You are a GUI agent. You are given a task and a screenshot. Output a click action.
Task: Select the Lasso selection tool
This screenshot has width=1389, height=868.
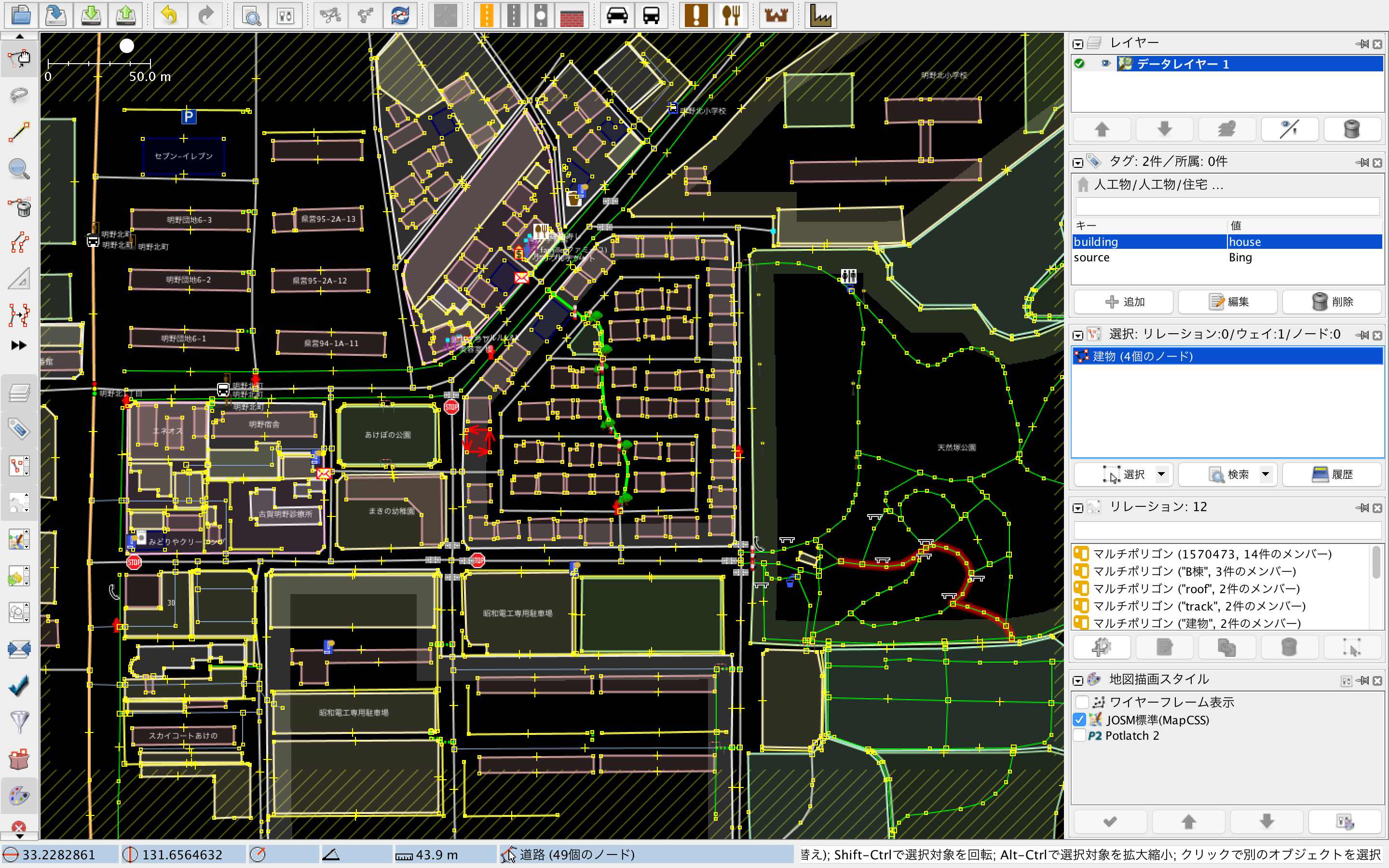[x=19, y=95]
